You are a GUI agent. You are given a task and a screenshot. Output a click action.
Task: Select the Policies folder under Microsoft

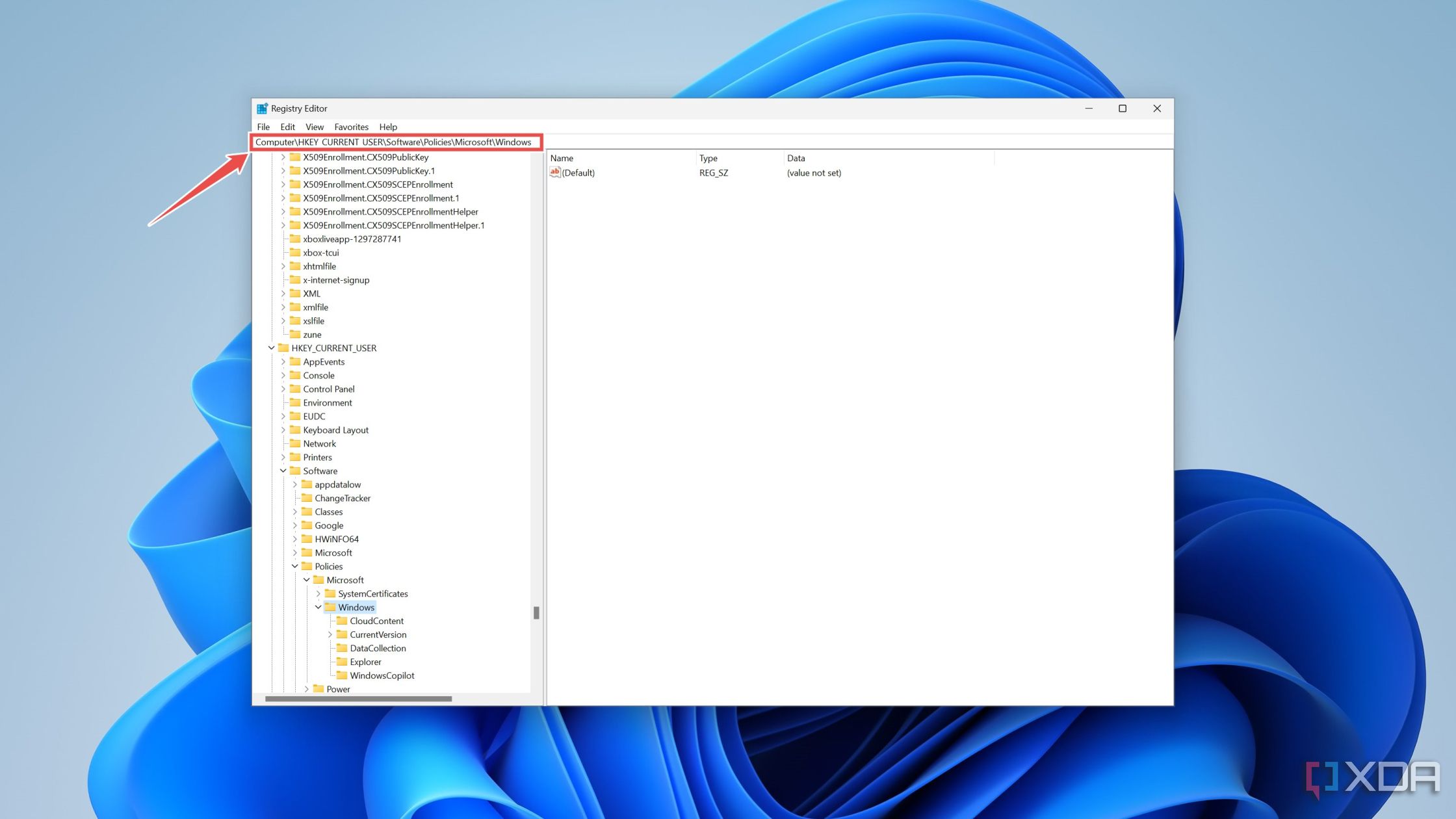[327, 566]
